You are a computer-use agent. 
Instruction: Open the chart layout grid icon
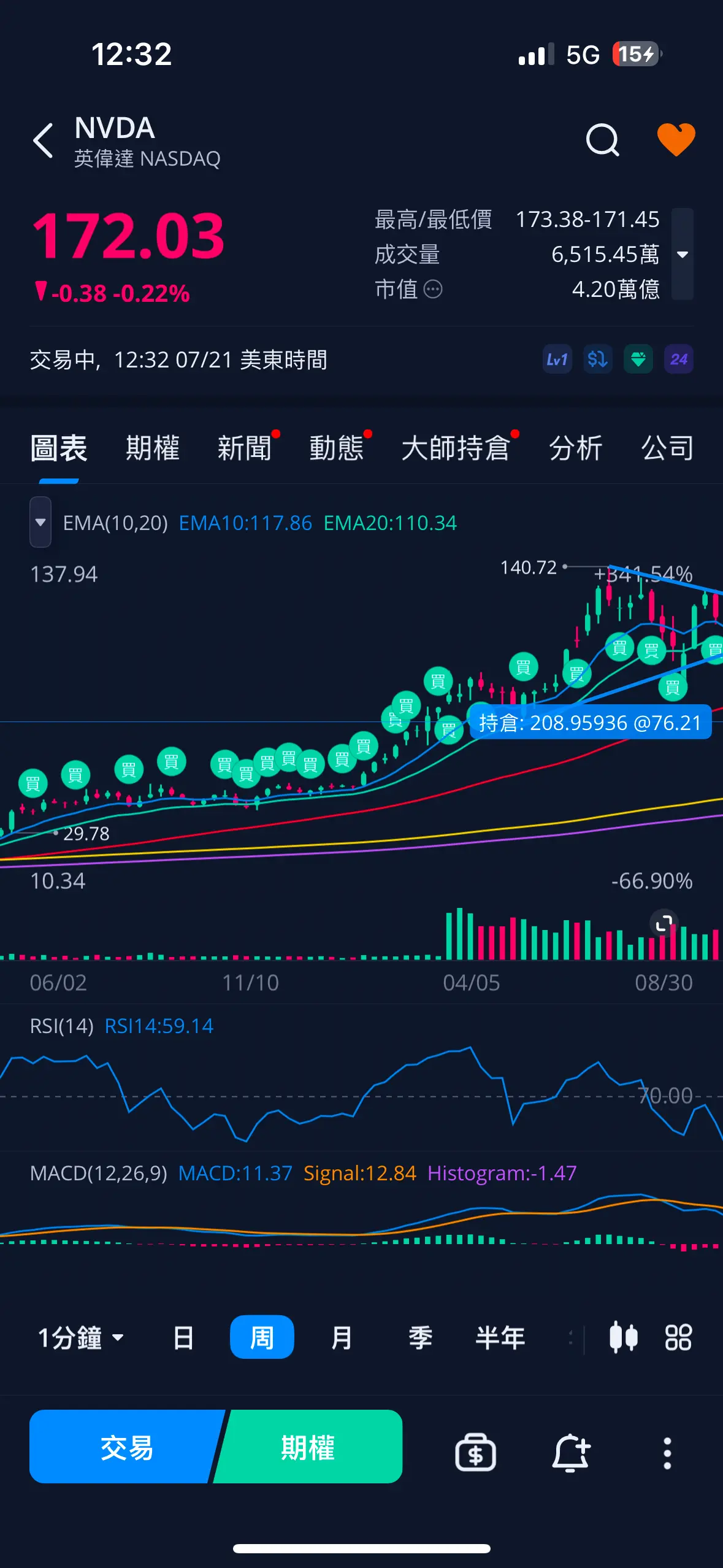678,1338
